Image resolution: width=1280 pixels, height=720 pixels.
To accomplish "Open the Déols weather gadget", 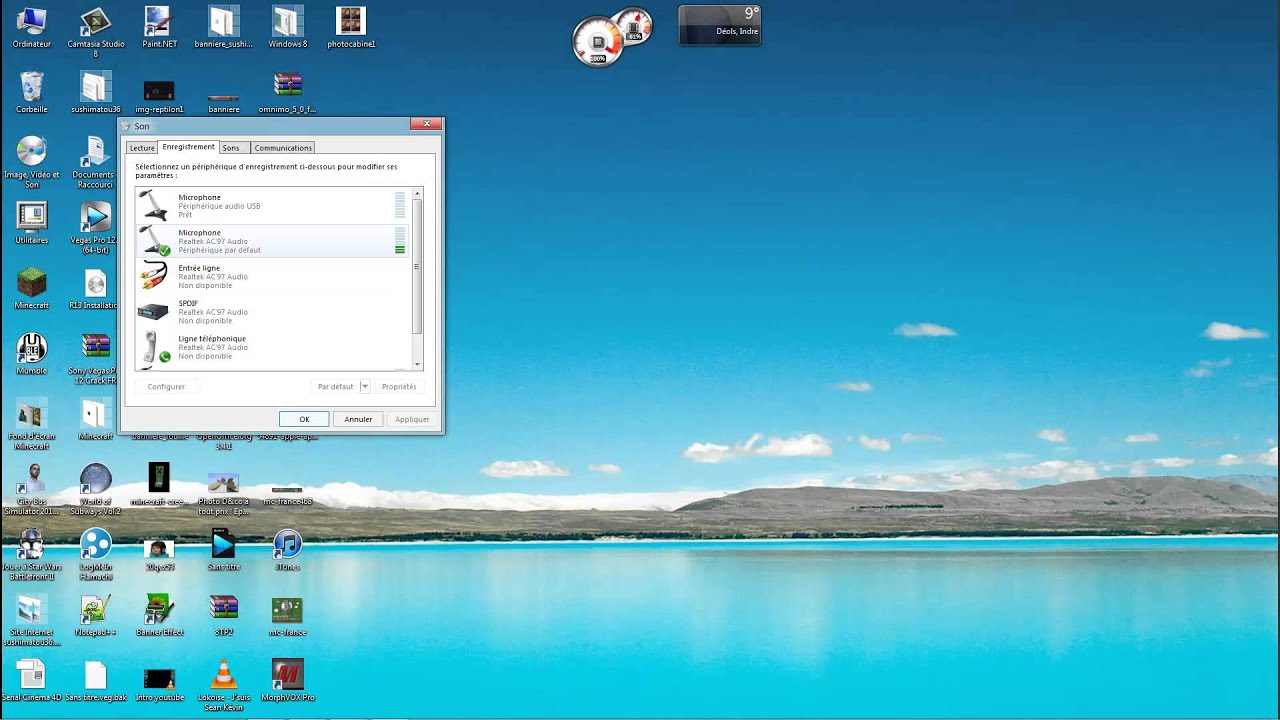I will 720,25.
